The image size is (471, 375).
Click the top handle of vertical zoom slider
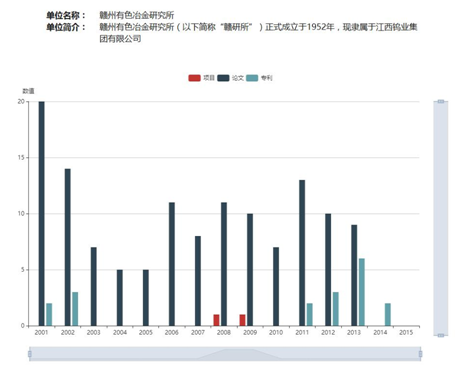click(x=441, y=101)
